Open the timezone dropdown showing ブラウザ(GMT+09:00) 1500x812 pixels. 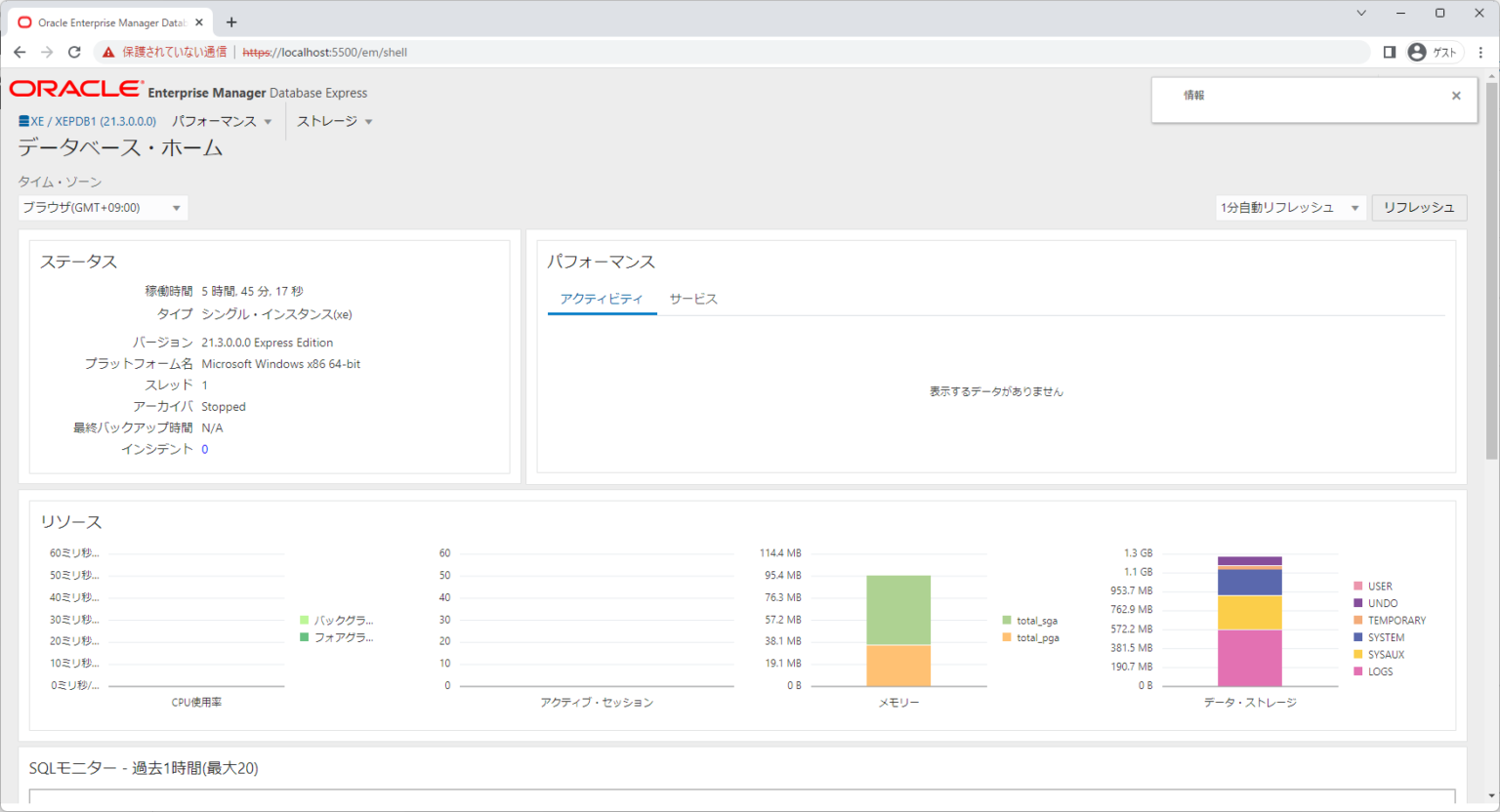tap(102, 207)
